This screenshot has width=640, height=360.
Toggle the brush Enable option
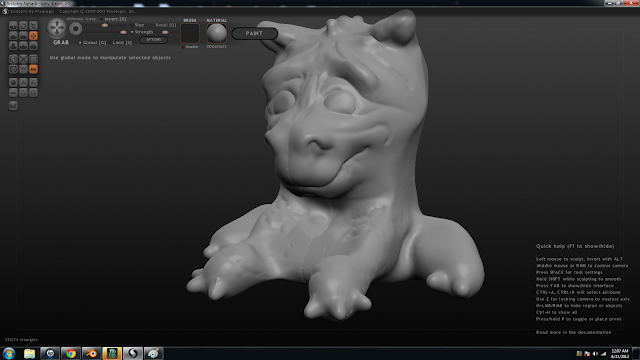(190, 47)
